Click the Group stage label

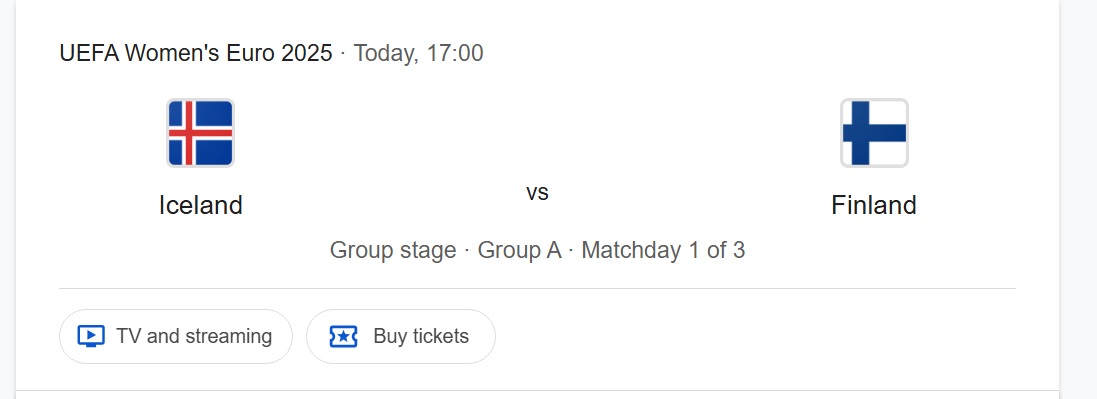click(x=393, y=250)
